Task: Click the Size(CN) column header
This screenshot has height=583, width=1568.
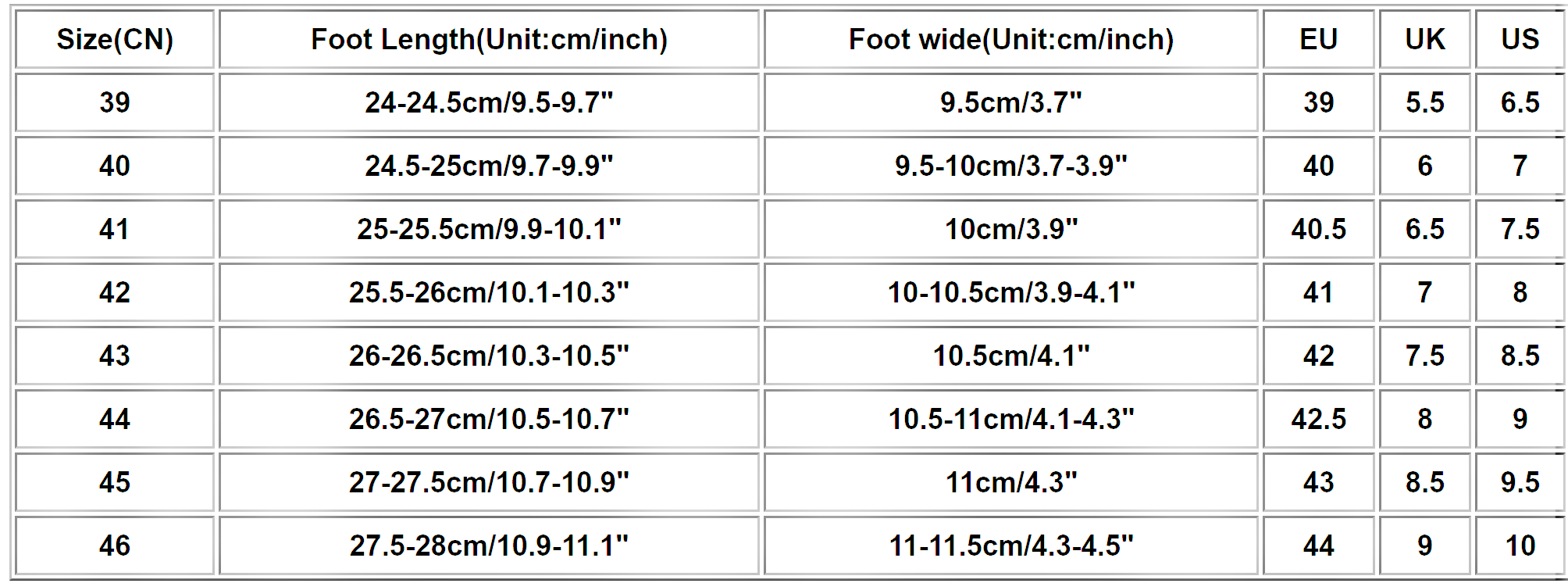Action: pos(115,39)
